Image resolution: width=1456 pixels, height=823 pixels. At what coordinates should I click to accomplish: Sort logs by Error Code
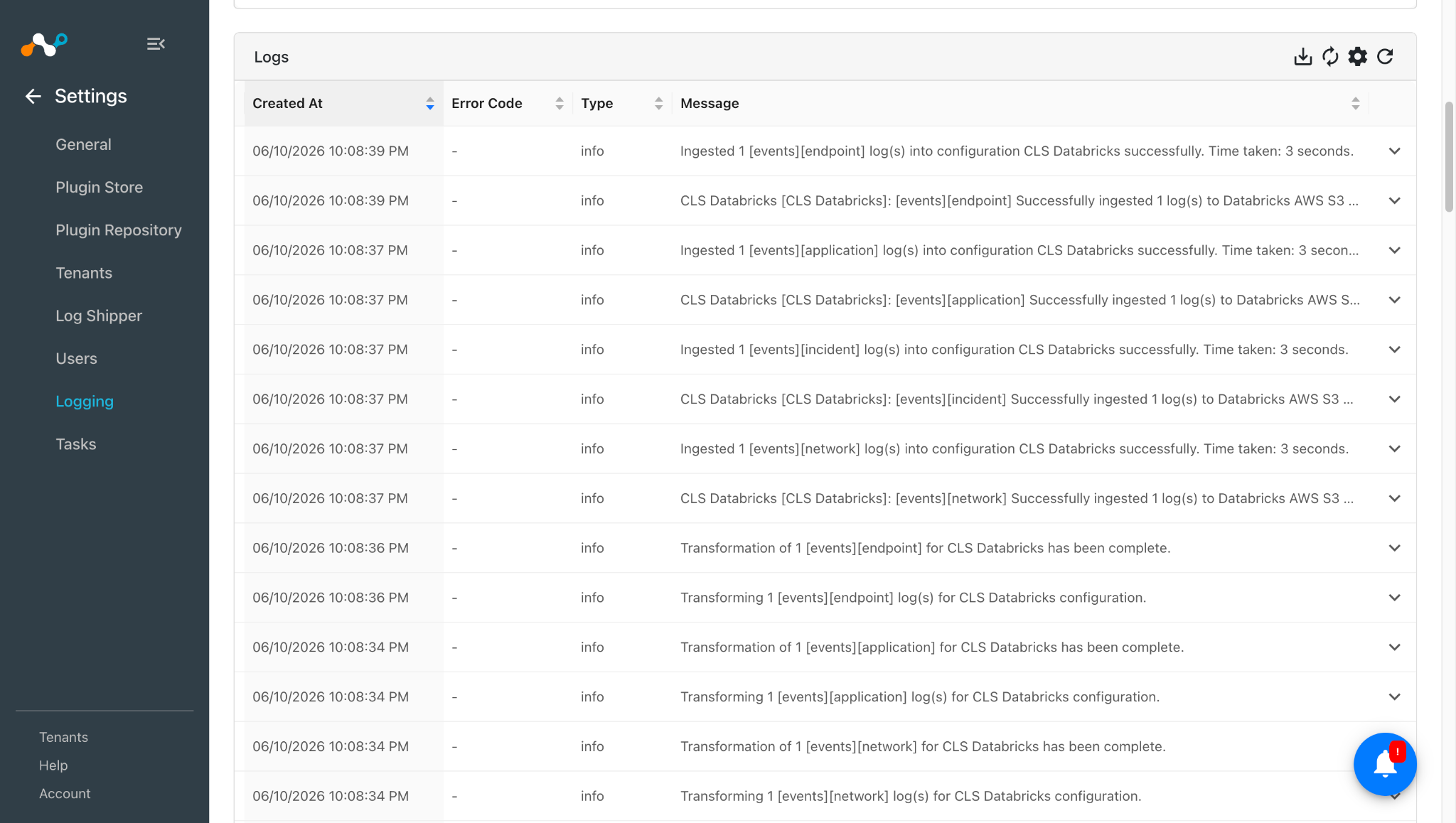(560, 104)
